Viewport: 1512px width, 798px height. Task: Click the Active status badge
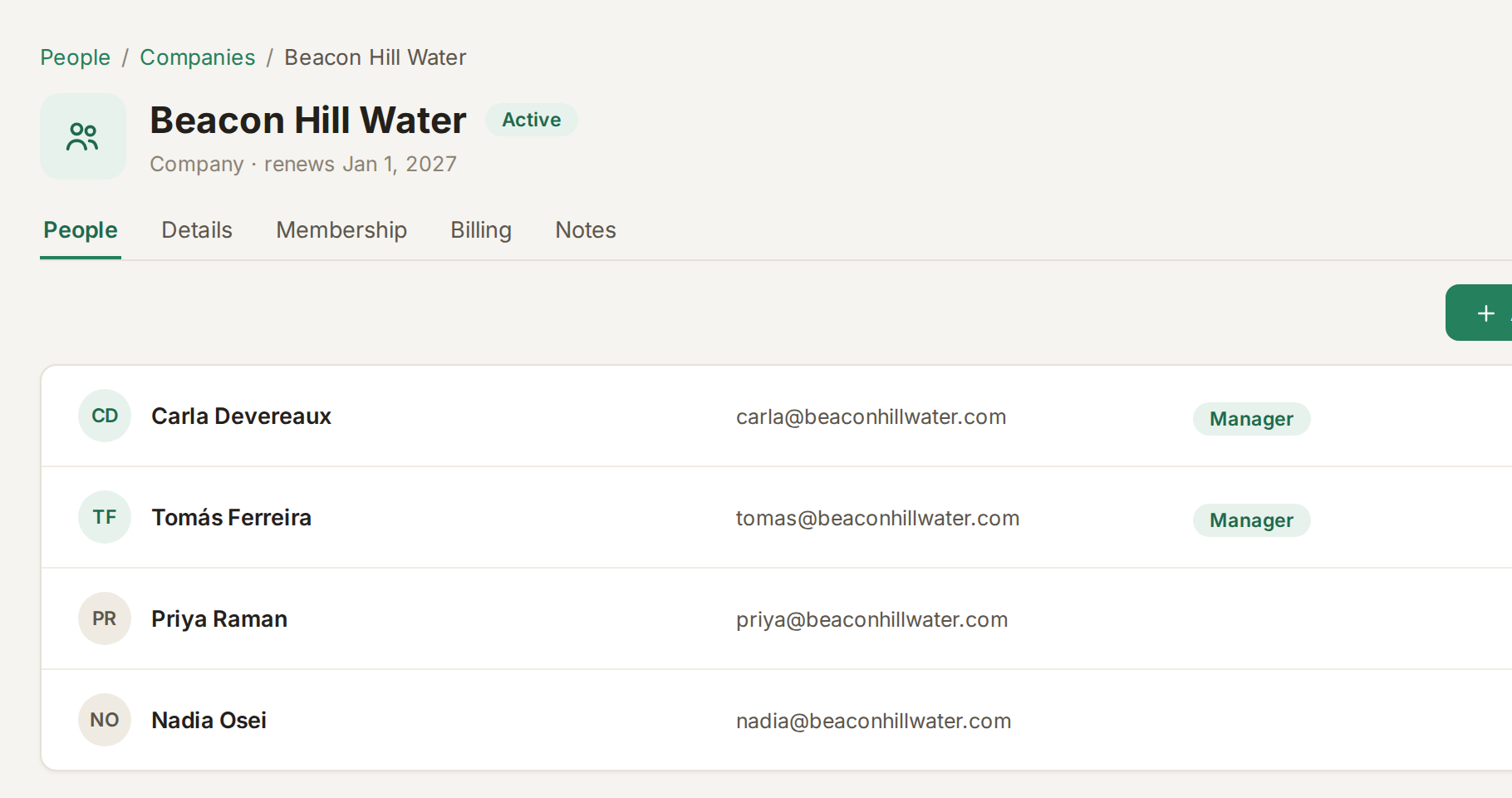click(532, 120)
